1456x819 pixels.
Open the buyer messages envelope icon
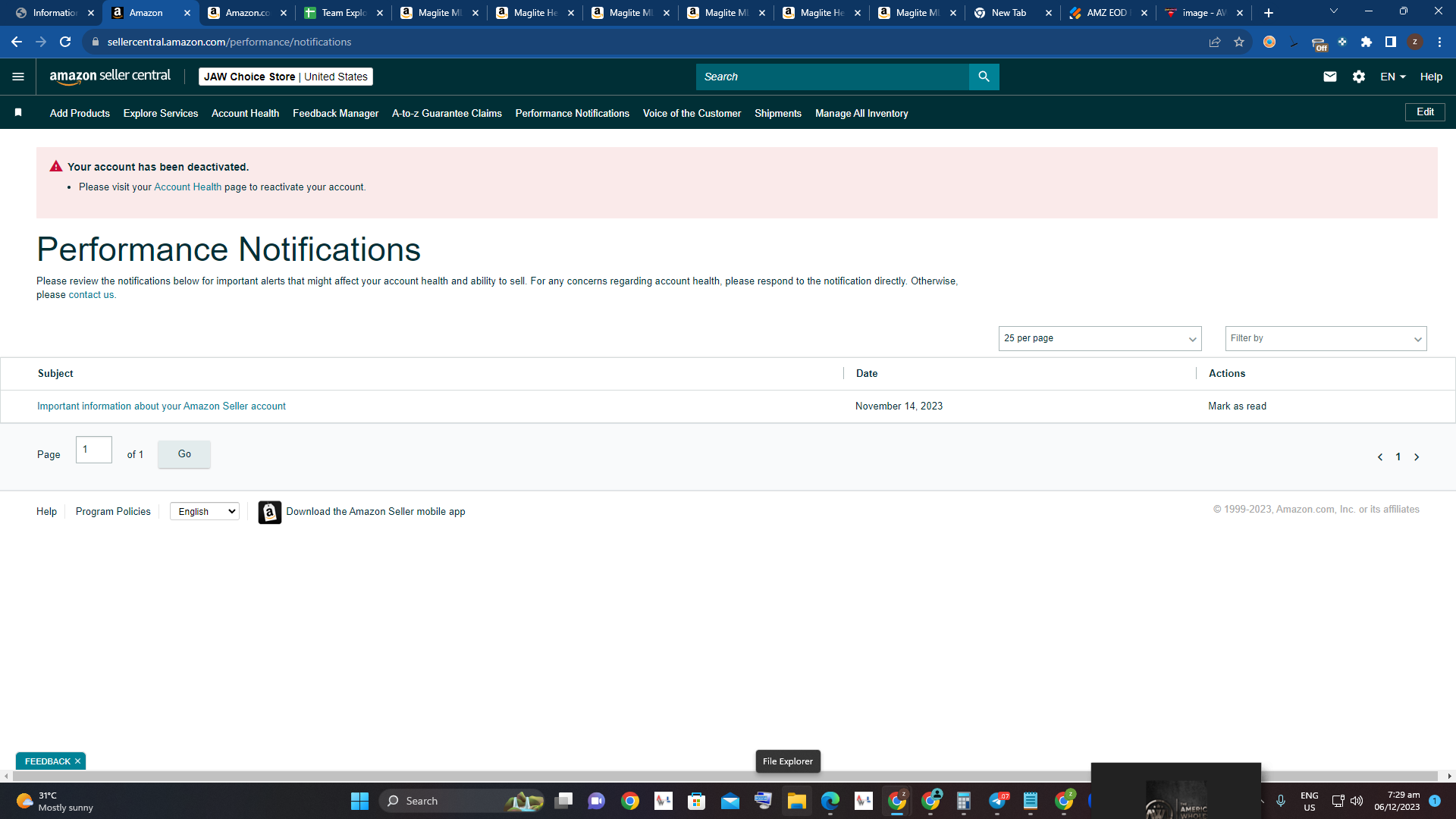pos(1329,77)
